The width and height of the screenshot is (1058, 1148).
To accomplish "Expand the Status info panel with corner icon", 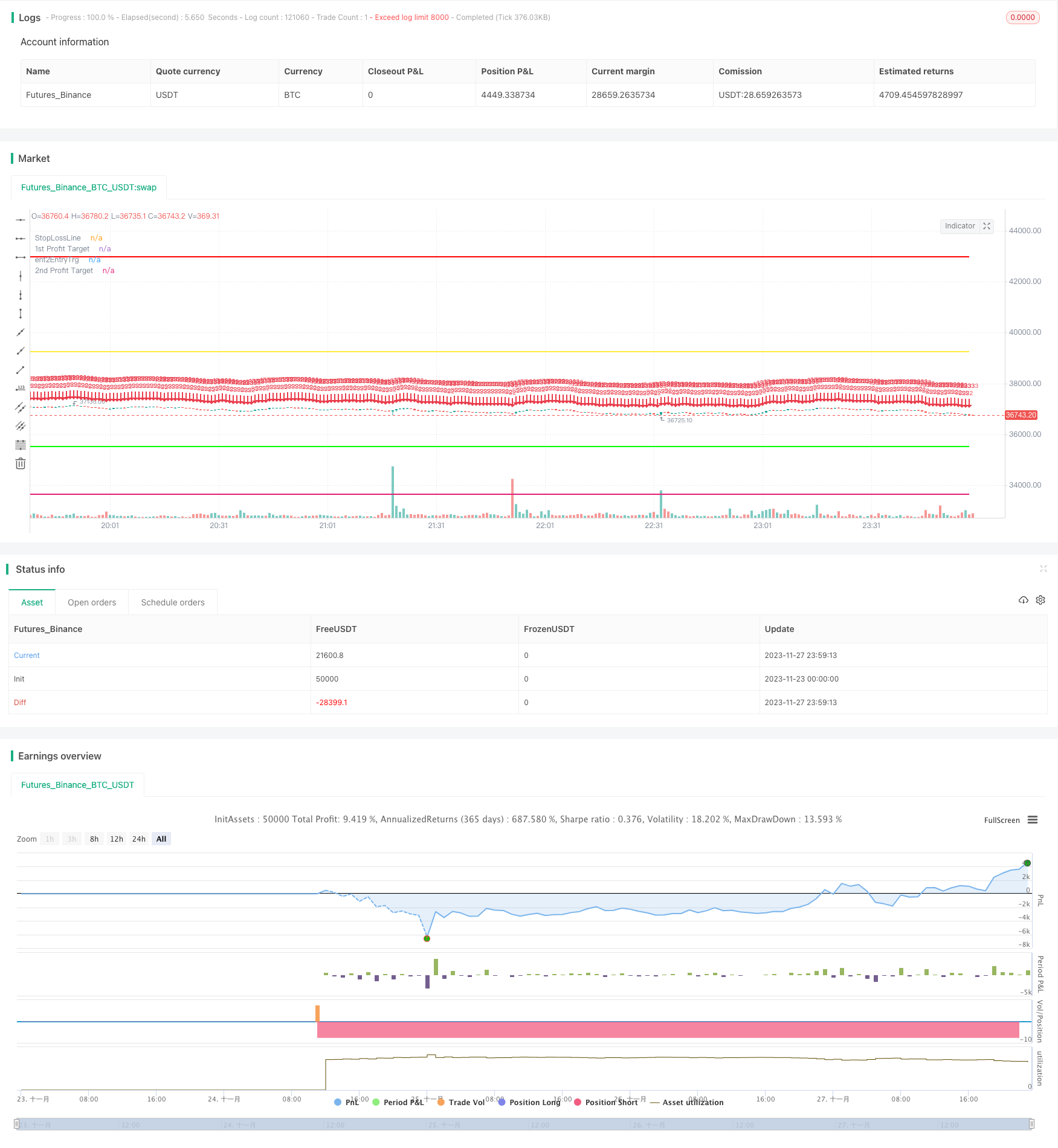I will tap(1043, 569).
